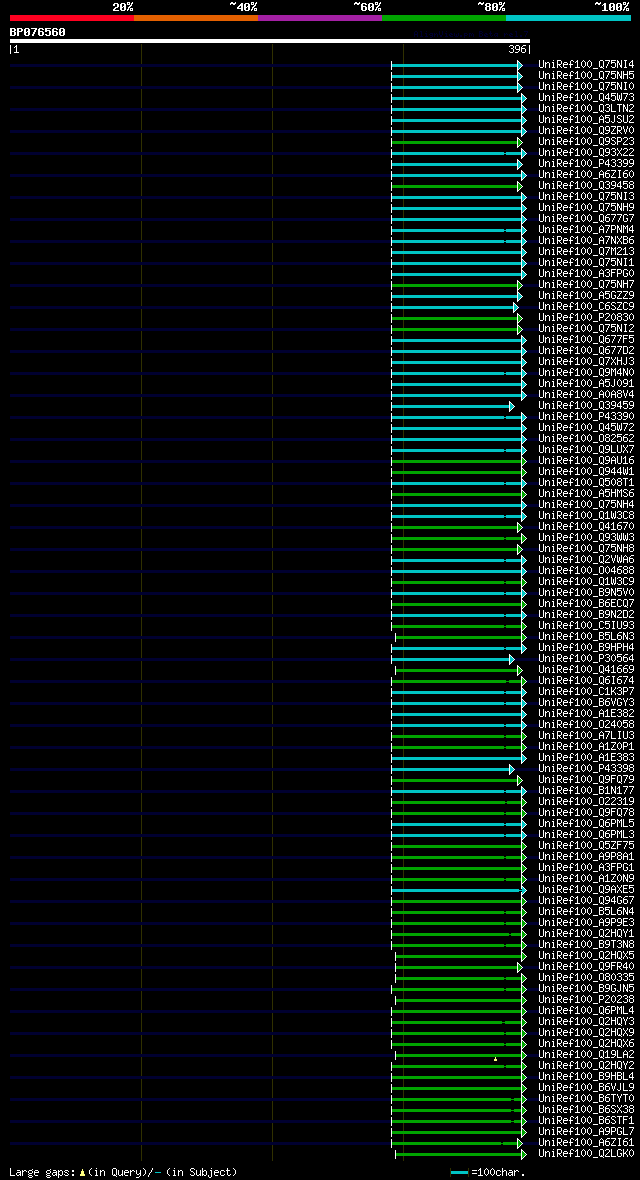Select label UniRef100_P30564
The height and width of the screenshot is (1180, 640).
pyautogui.click(x=587, y=658)
